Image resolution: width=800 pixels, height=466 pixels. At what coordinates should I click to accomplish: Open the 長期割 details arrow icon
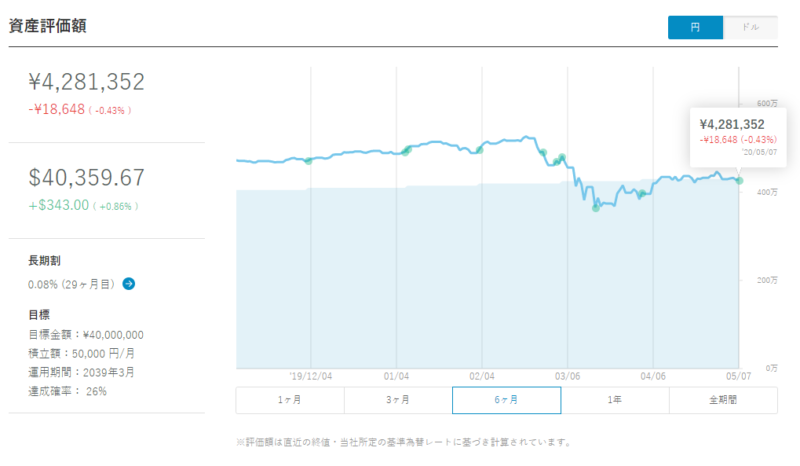[129, 284]
